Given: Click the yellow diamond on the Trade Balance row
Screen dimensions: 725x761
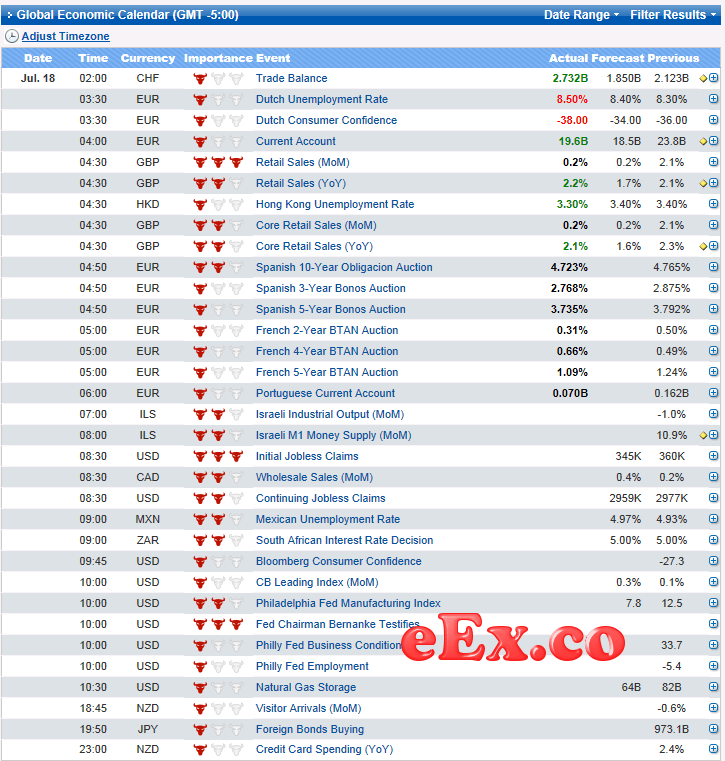Looking at the screenshot, I should click(704, 78).
